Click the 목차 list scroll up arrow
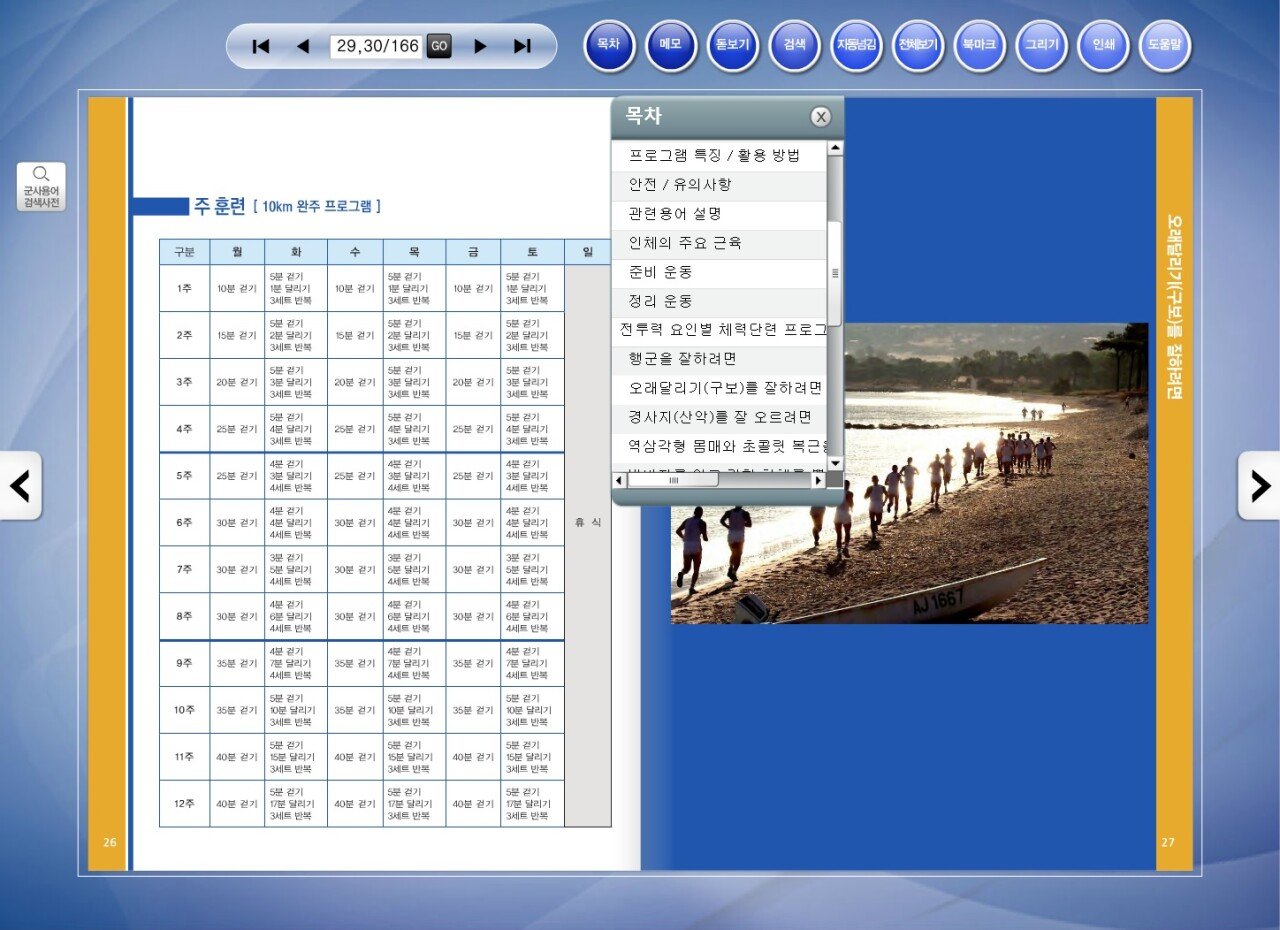 pyautogui.click(x=835, y=148)
